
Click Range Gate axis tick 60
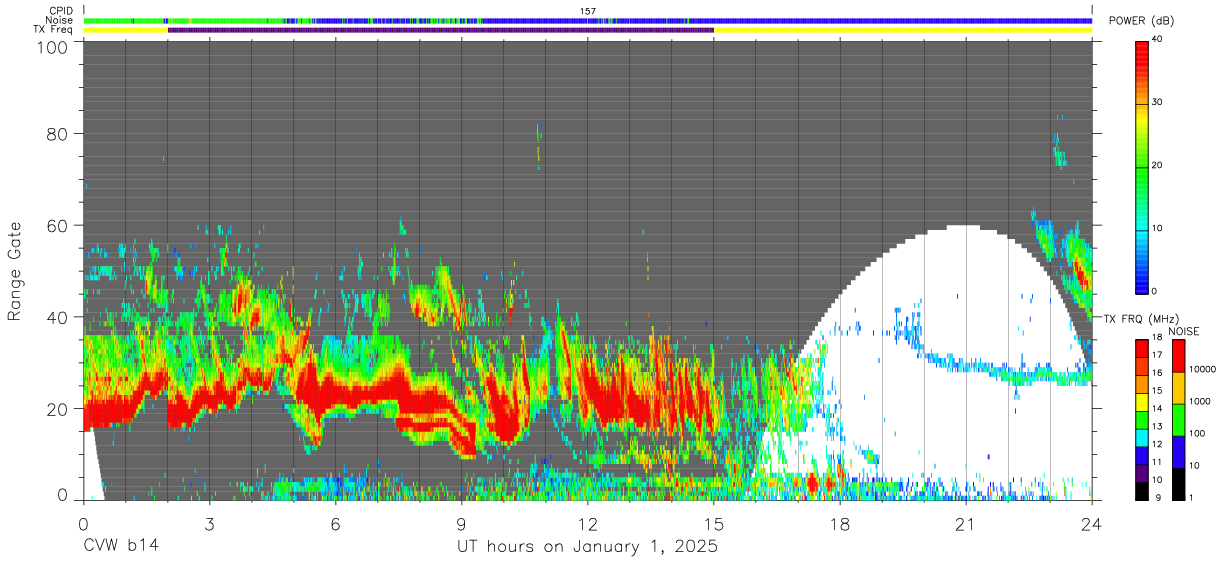[59, 225]
